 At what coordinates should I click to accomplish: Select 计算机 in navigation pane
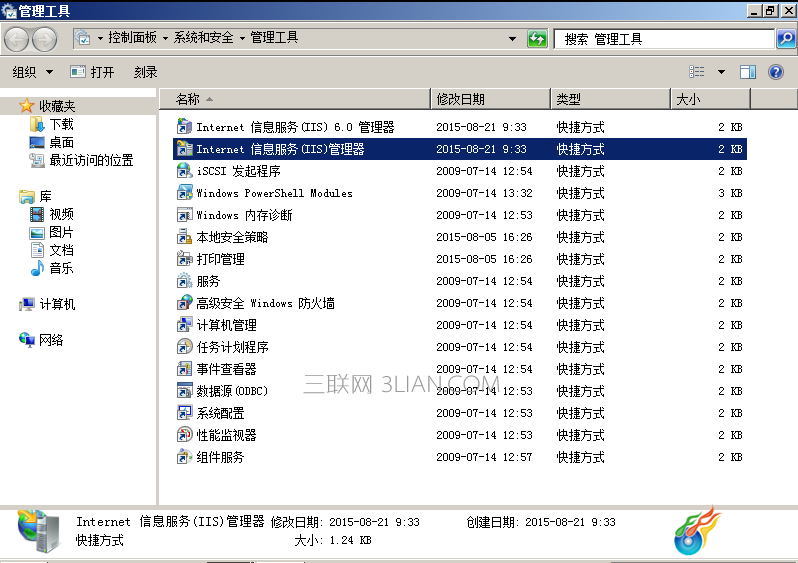(58, 304)
